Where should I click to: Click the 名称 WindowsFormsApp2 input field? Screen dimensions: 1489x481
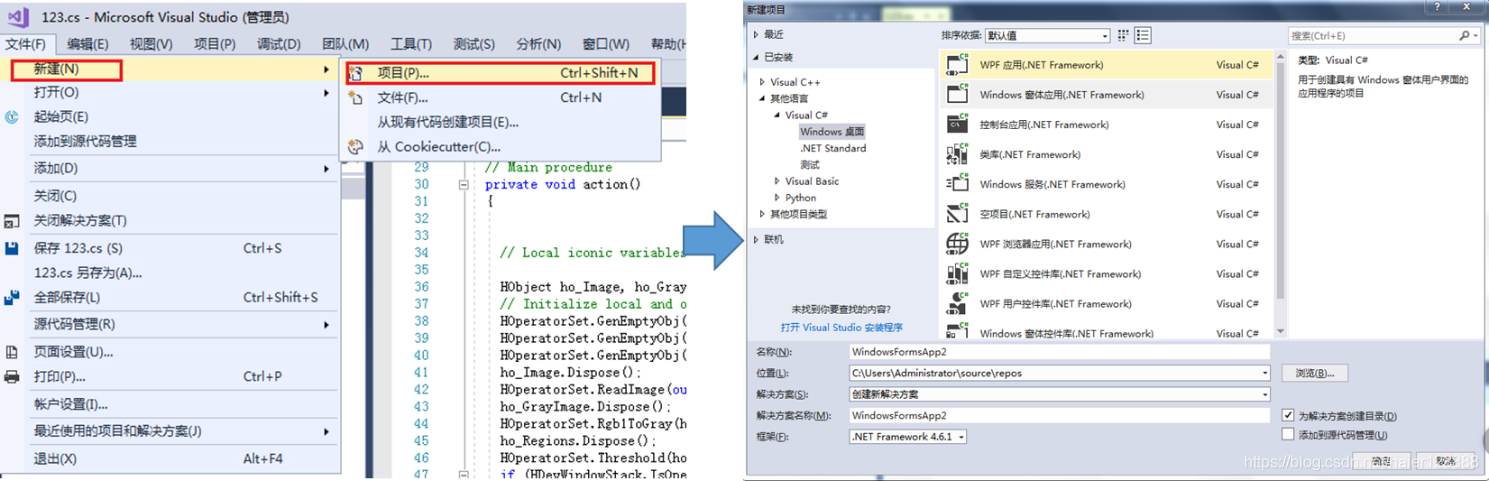coord(1059,352)
